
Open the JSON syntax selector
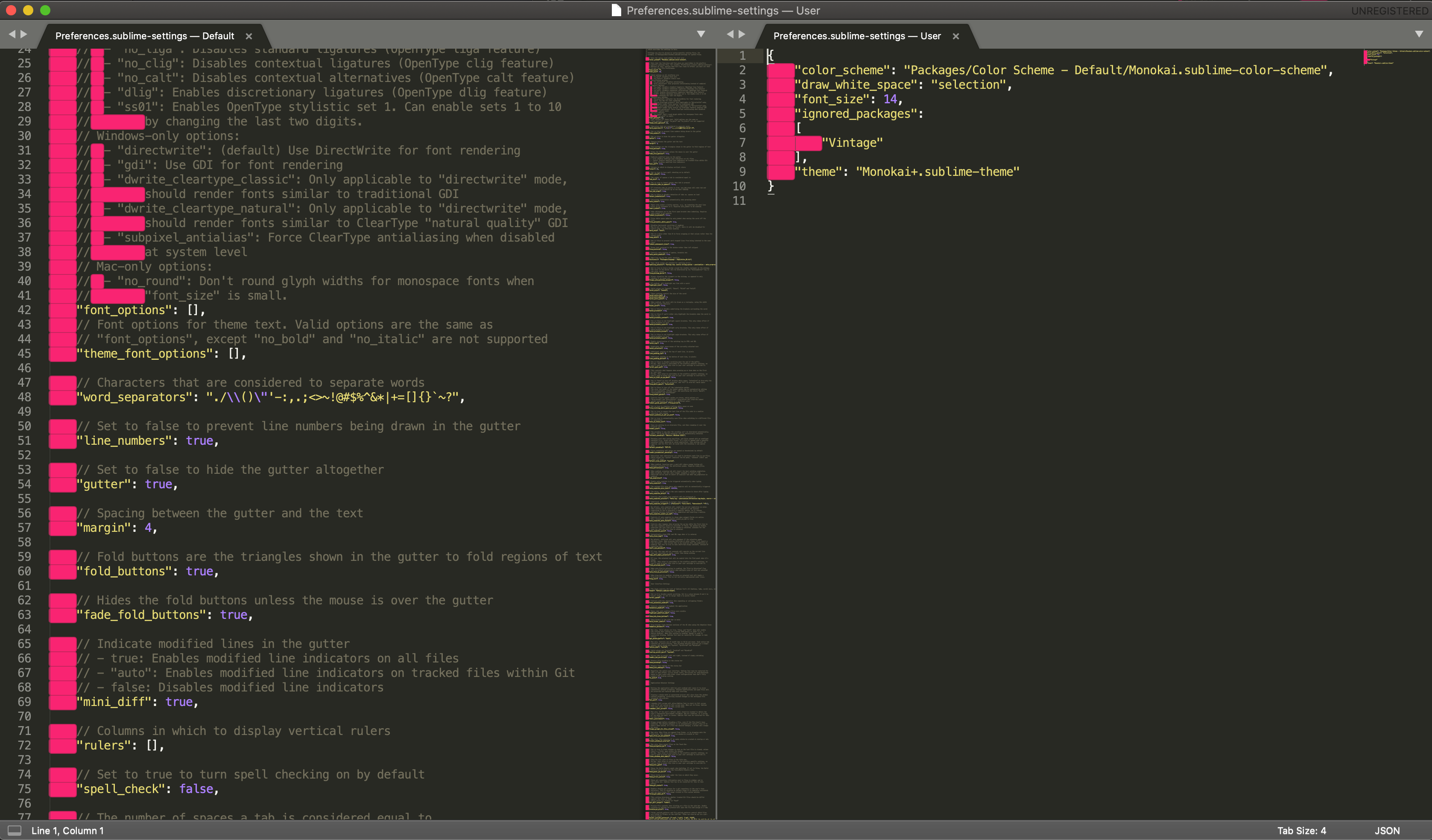pos(1387,830)
